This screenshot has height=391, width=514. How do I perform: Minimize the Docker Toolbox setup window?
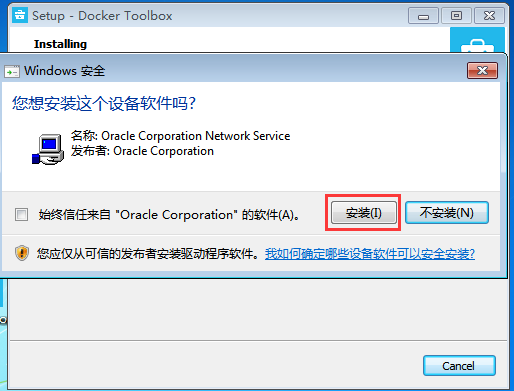pyautogui.click(x=423, y=16)
